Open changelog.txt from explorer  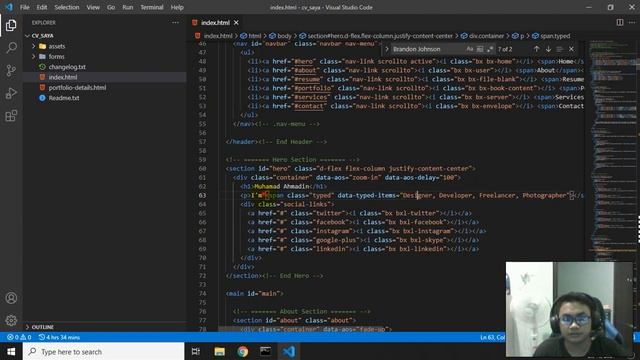67,67
